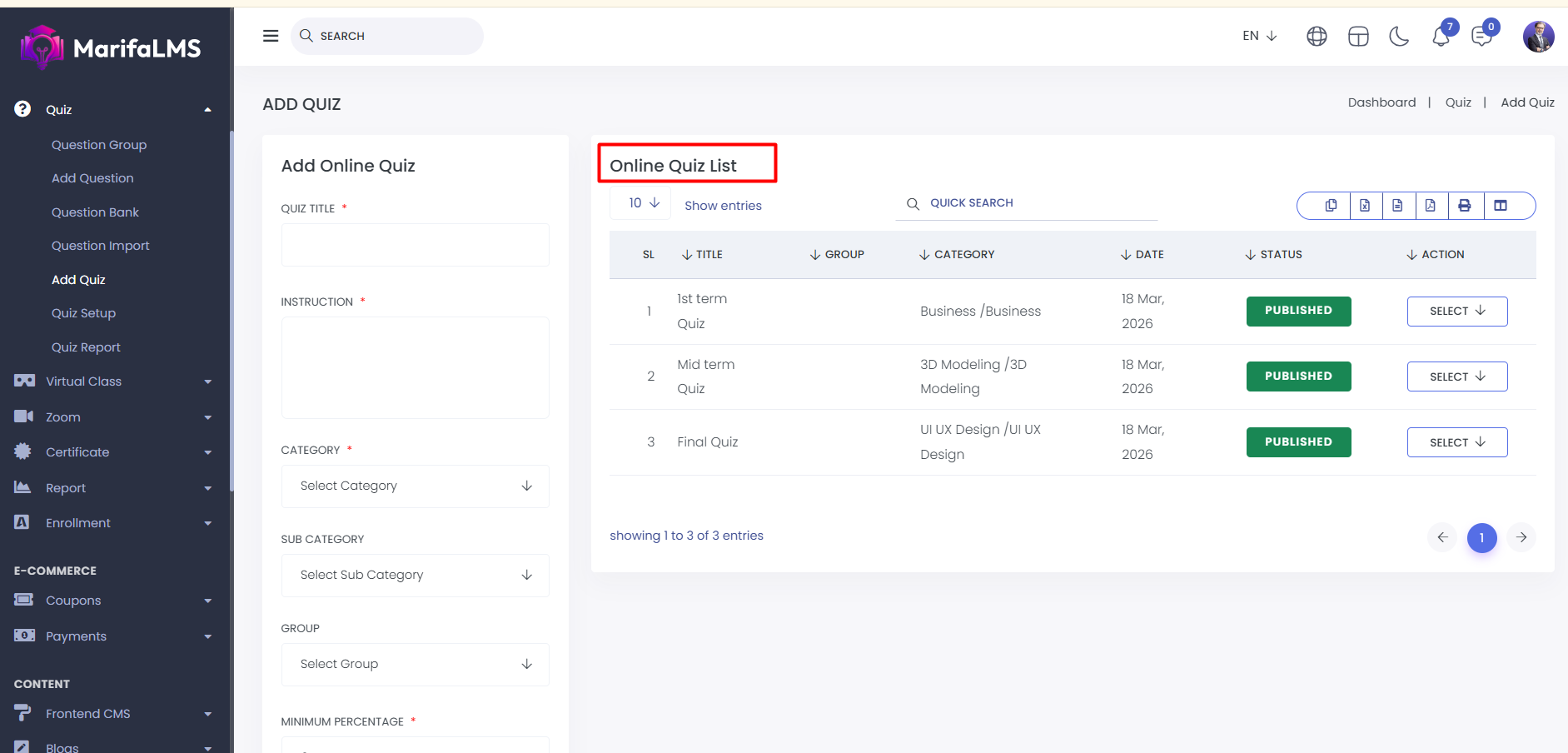This screenshot has width=1568, height=753.
Task: Copy the quiz table to clipboard
Action: tap(1331, 206)
